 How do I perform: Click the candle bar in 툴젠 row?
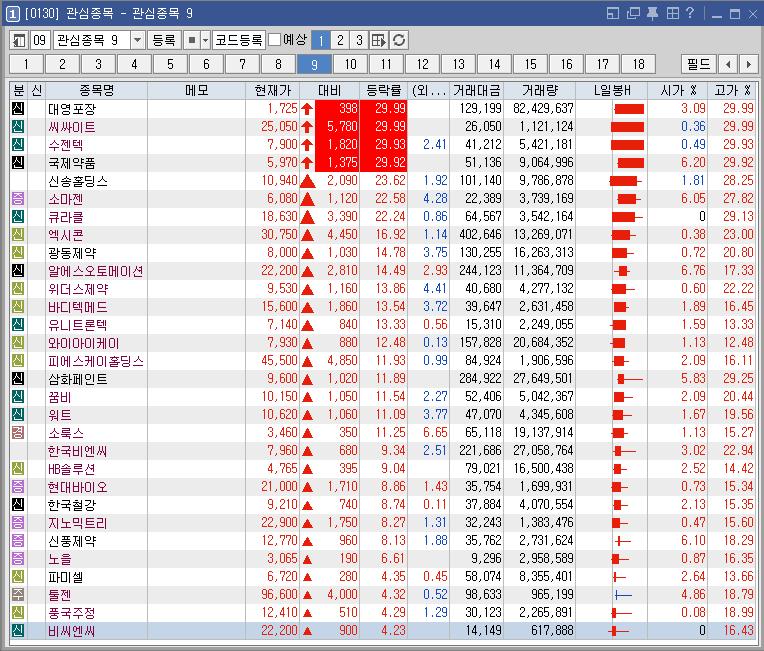(x=623, y=595)
